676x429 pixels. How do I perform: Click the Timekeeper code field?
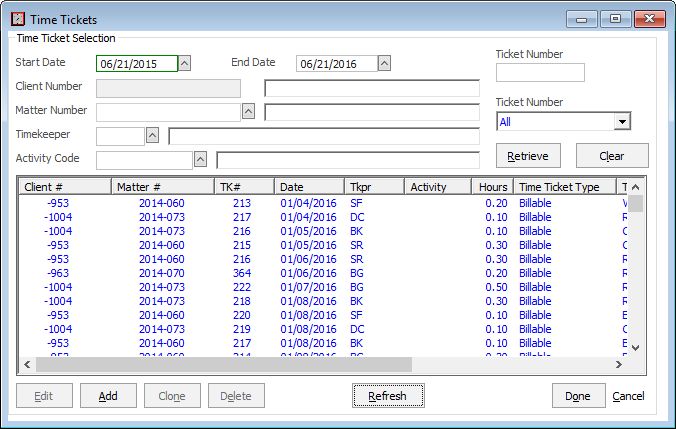[x=120, y=136]
